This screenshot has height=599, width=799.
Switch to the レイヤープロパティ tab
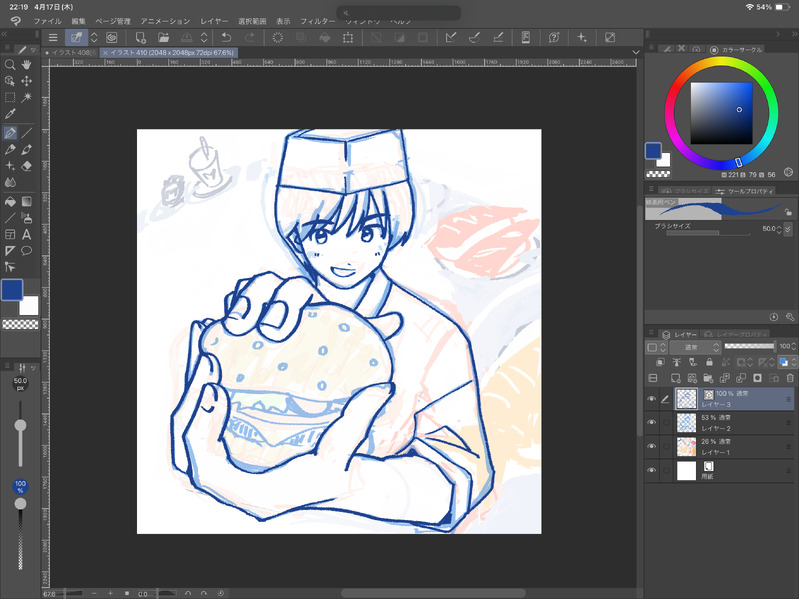coord(736,334)
